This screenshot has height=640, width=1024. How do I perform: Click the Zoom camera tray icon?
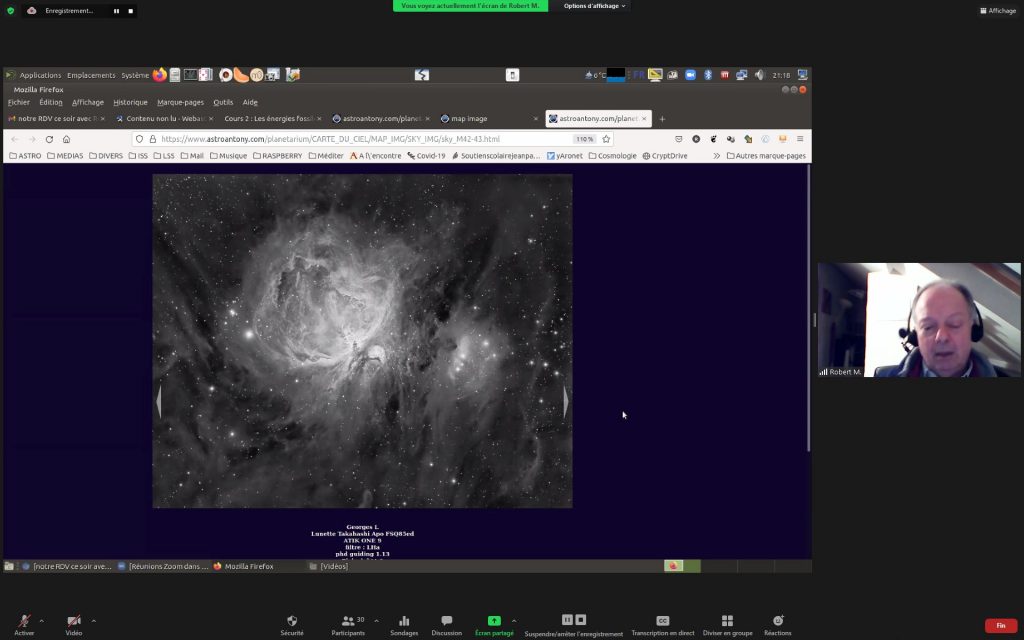tap(690, 75)
